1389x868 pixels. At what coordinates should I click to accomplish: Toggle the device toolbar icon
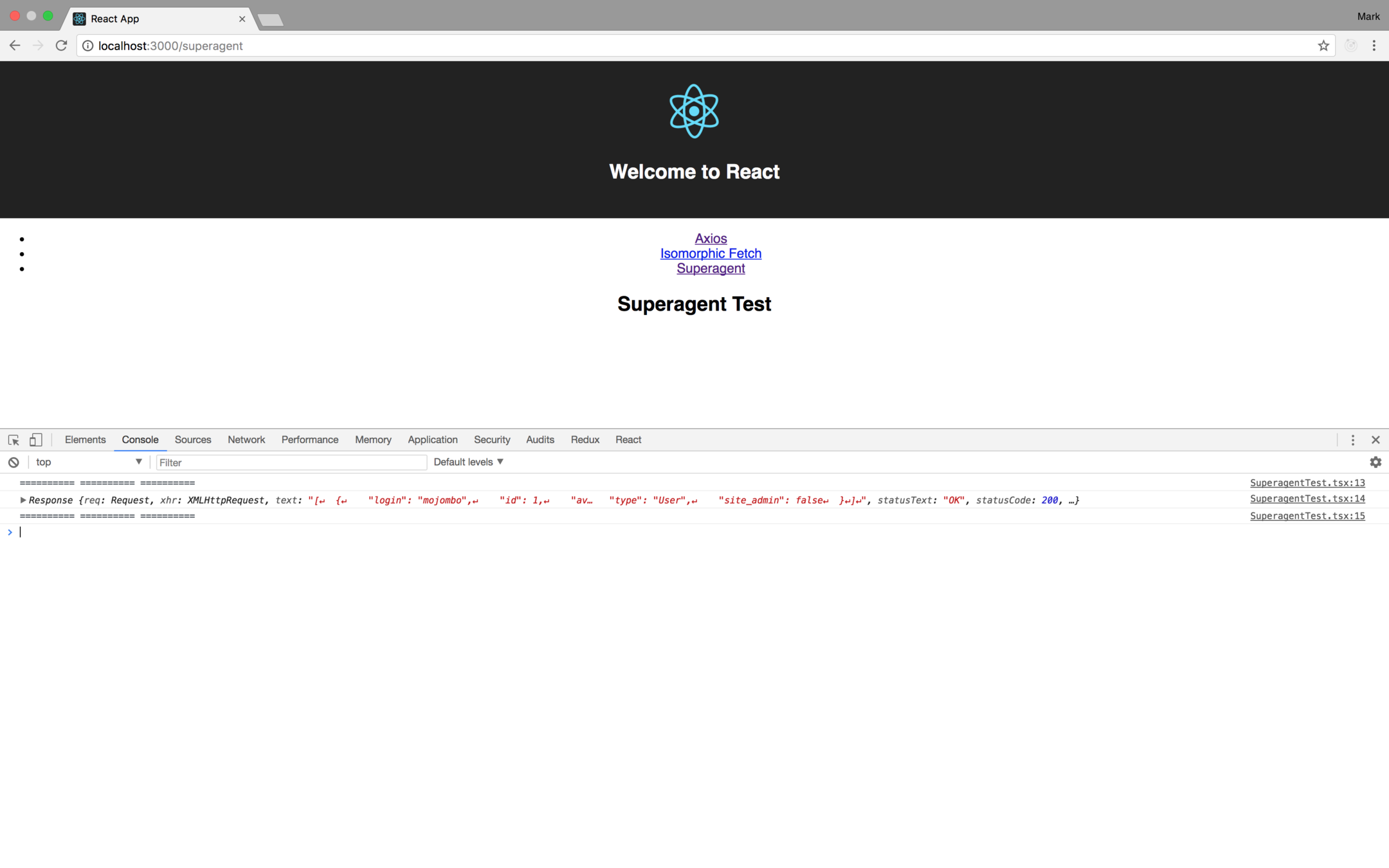(x=36, y=440)
